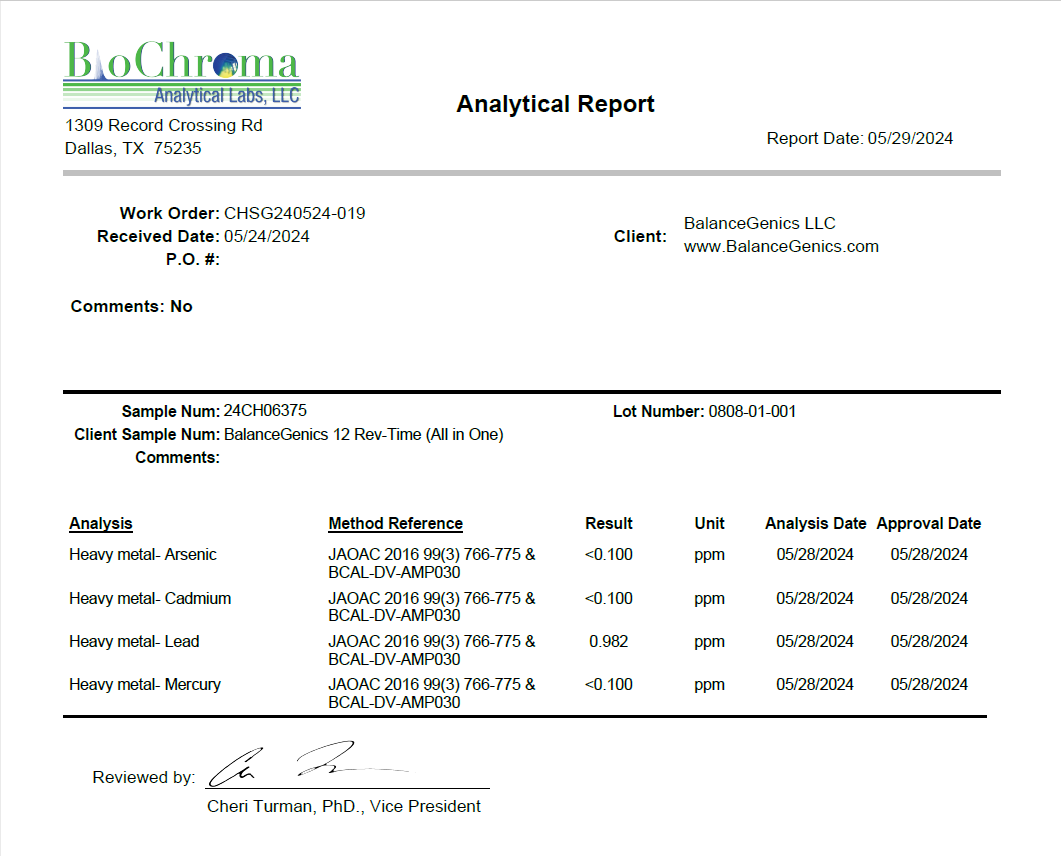1061x856 pixels.
Task: Click the Lead result value 0.982
Action: [608, 641]
